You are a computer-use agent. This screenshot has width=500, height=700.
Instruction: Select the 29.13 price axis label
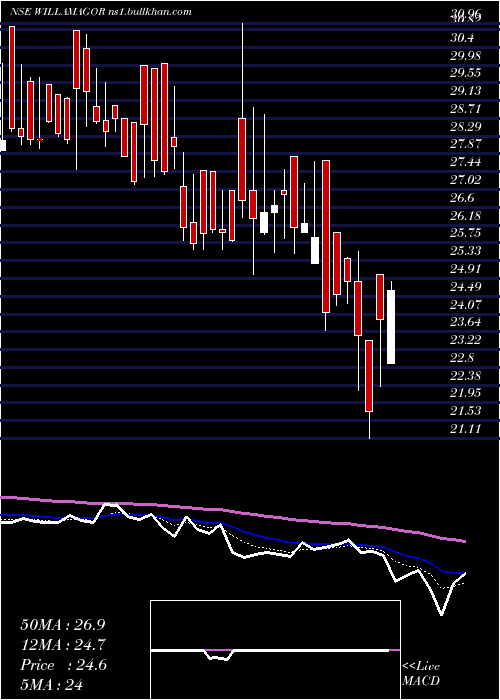coord(466,91)
